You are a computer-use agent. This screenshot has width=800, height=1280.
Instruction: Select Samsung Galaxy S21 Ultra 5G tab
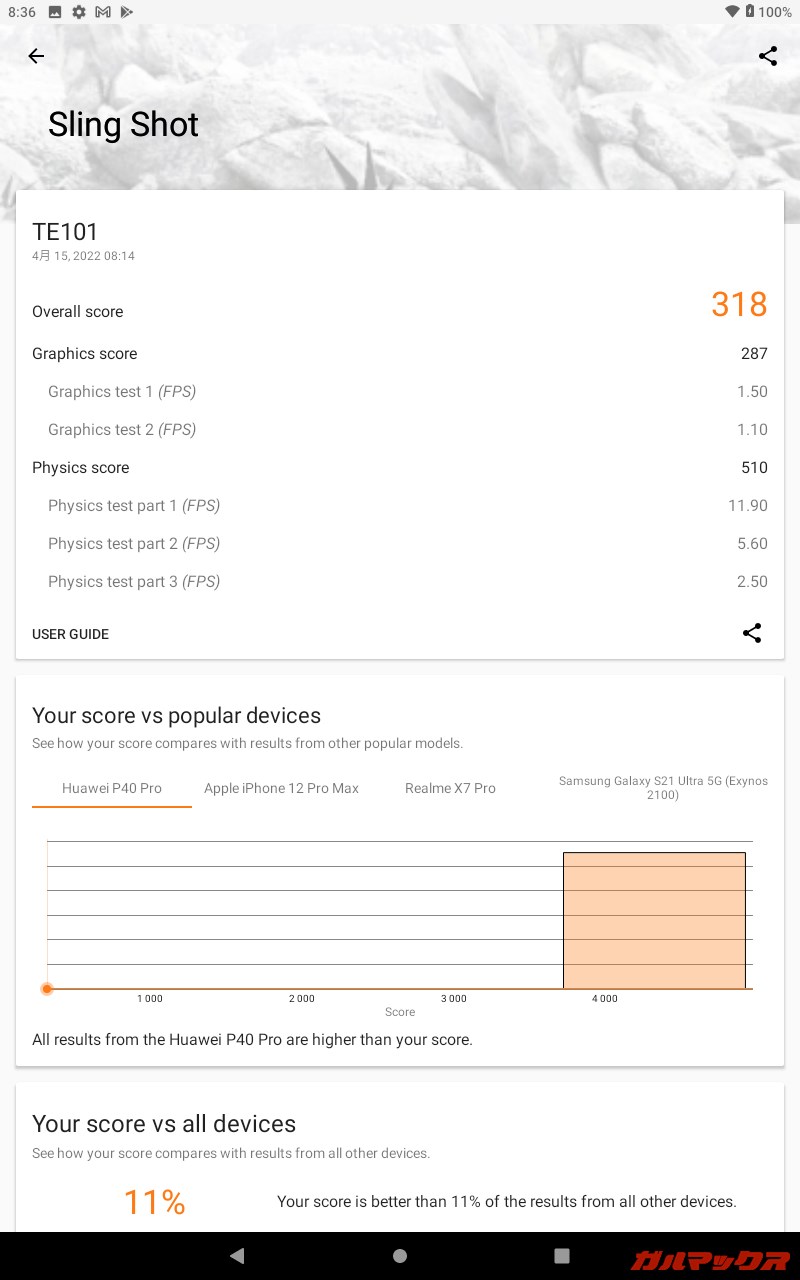663,788
